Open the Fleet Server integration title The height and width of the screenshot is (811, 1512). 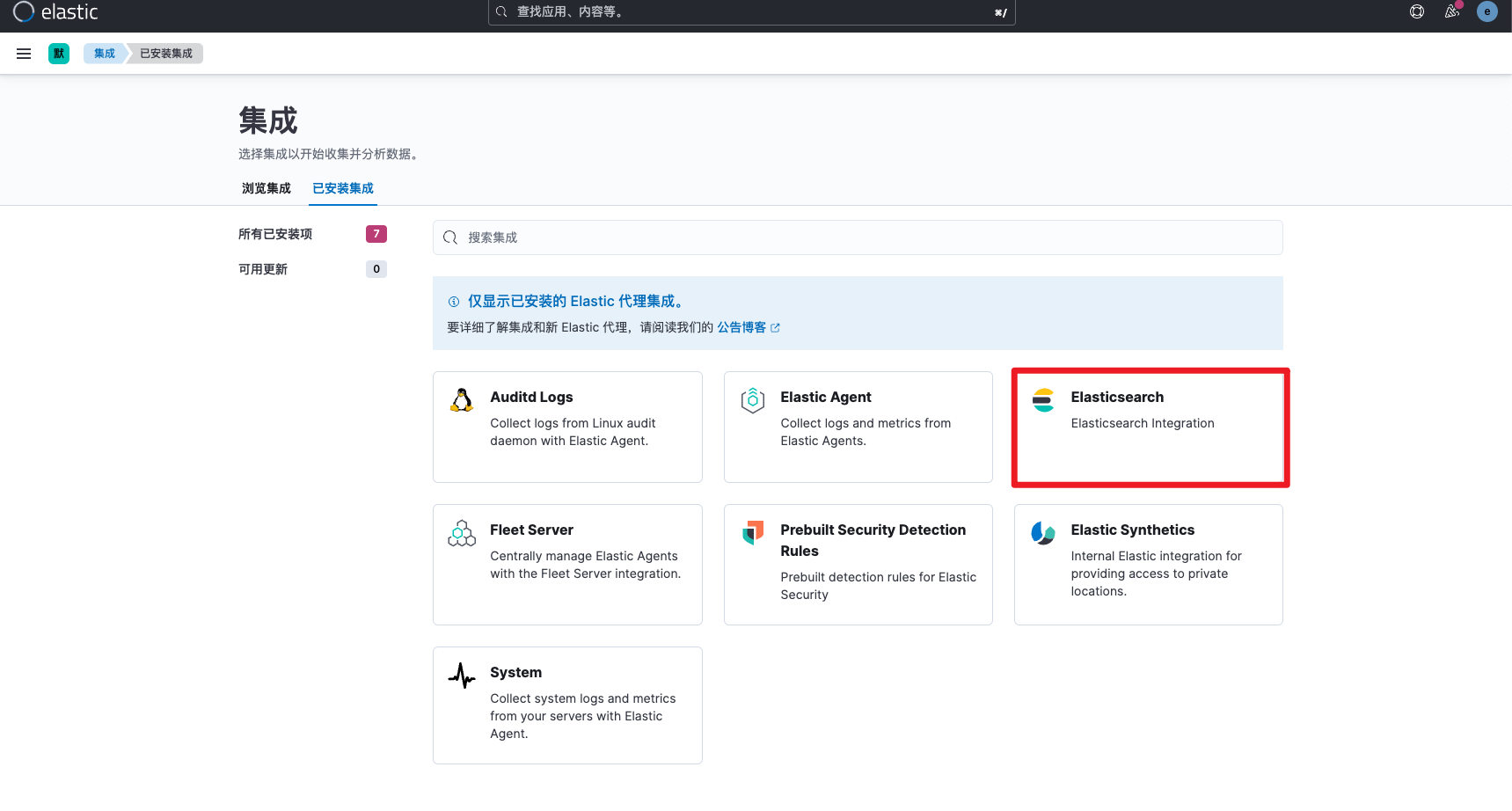531,530
